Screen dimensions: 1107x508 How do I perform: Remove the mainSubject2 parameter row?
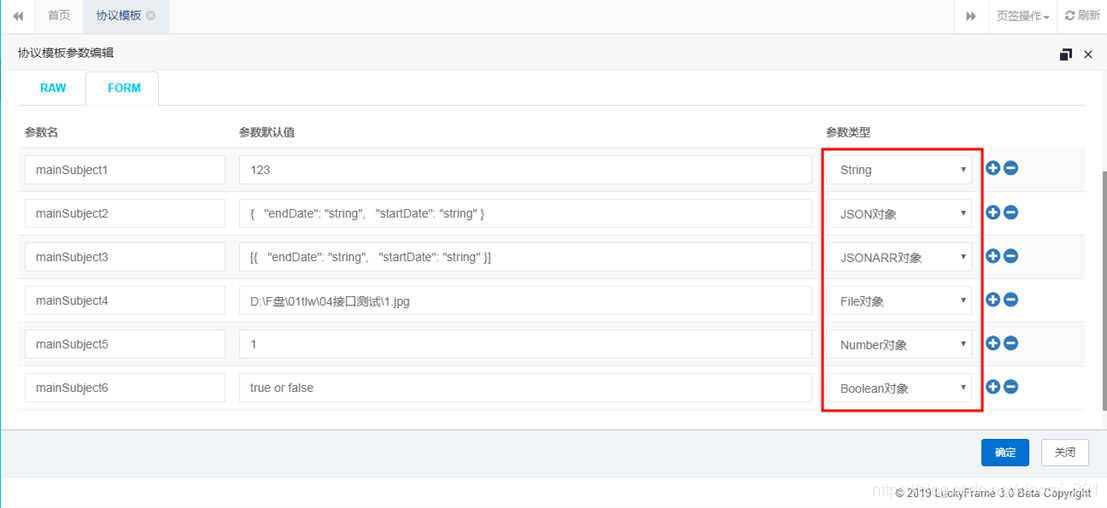(1010, 212)
